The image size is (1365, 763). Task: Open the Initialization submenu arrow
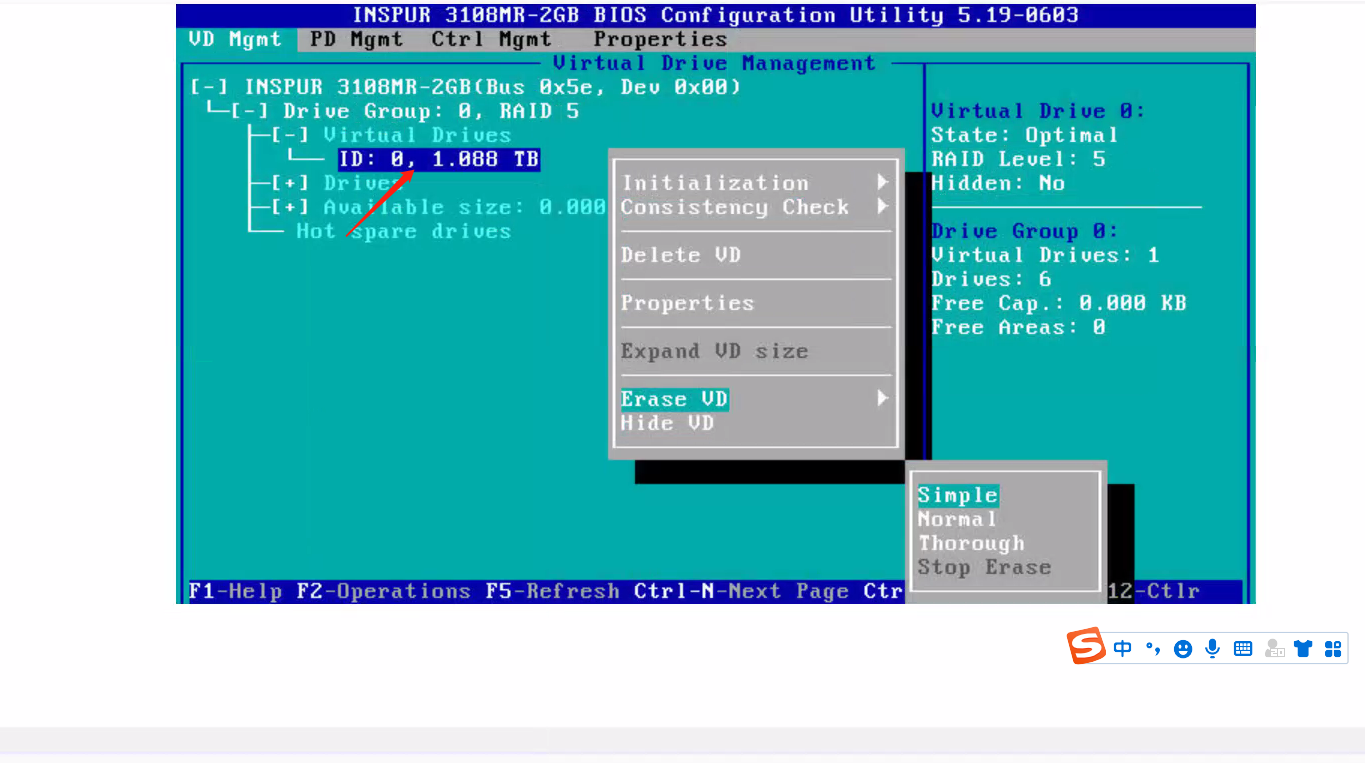883,183
